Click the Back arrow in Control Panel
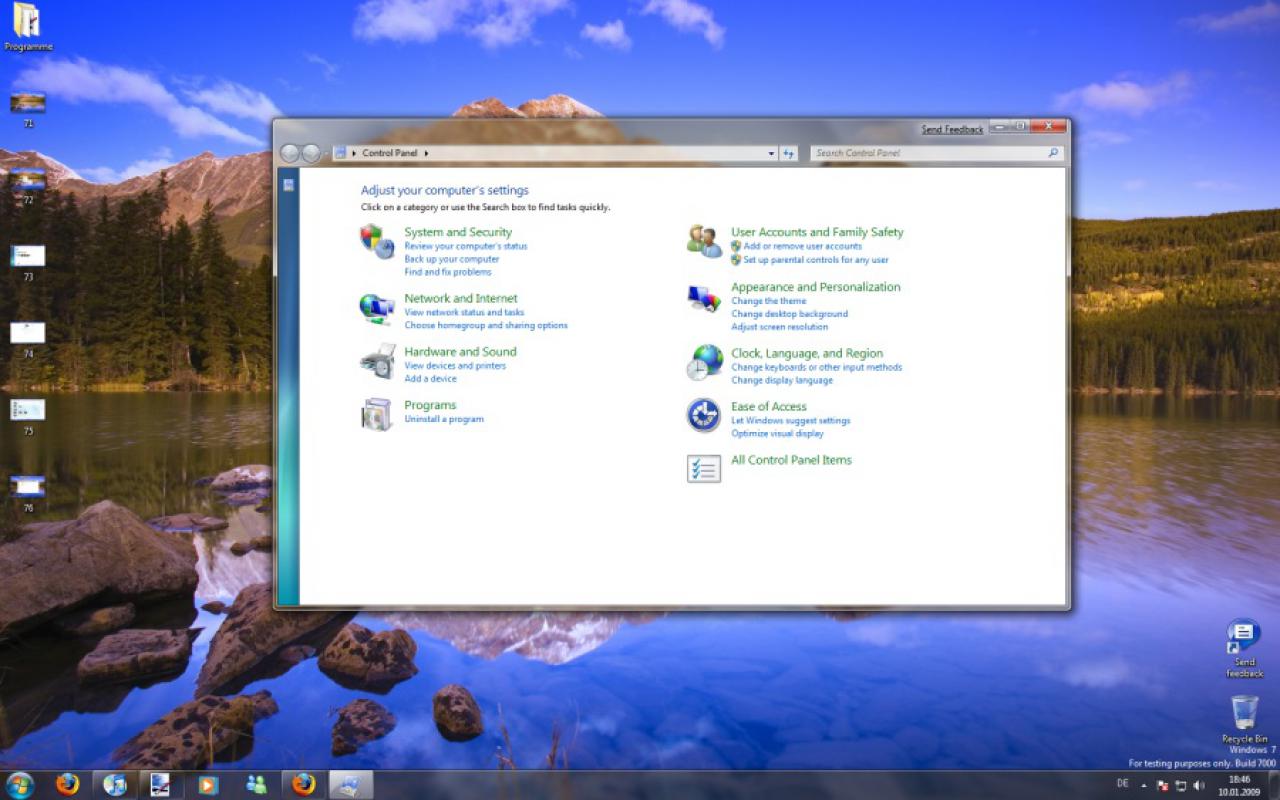The width and height of the screenshot is (1280, 800). 290,153
